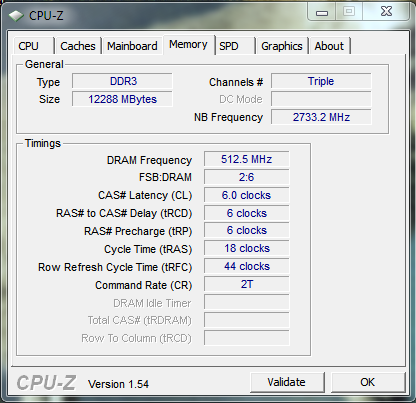Click the Cycle Time (tRAS) label

click(x=148, y=249)
